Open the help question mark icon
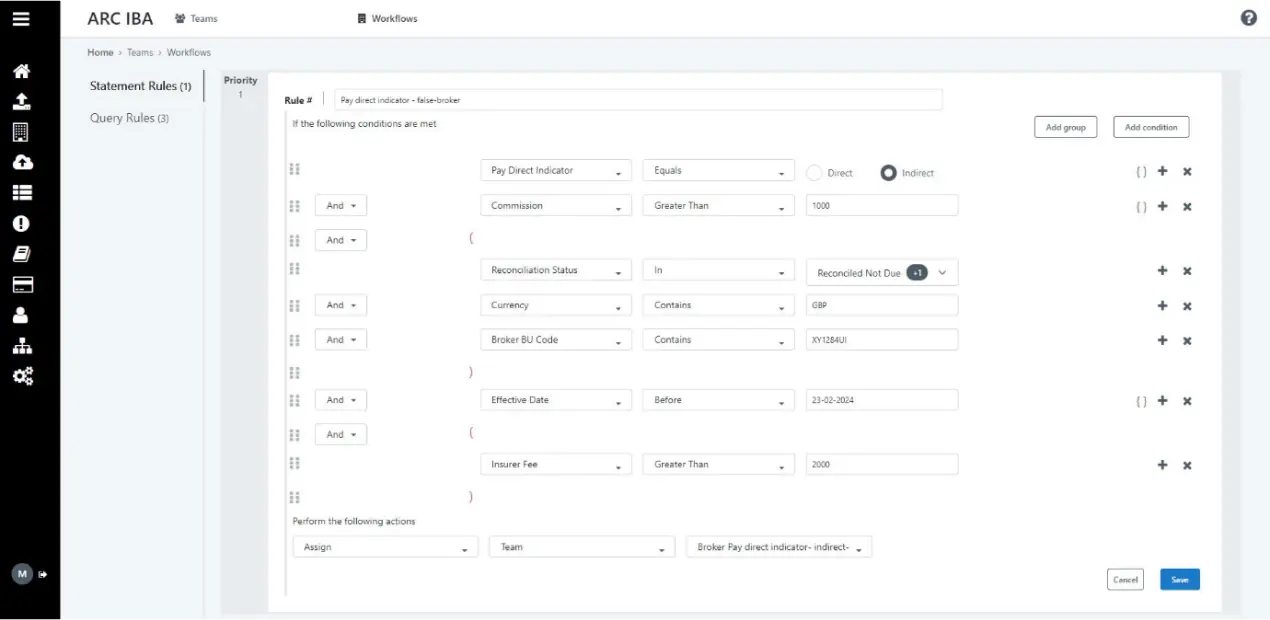The width and height of the screenshot is (1270, 620). [1248, 17]
